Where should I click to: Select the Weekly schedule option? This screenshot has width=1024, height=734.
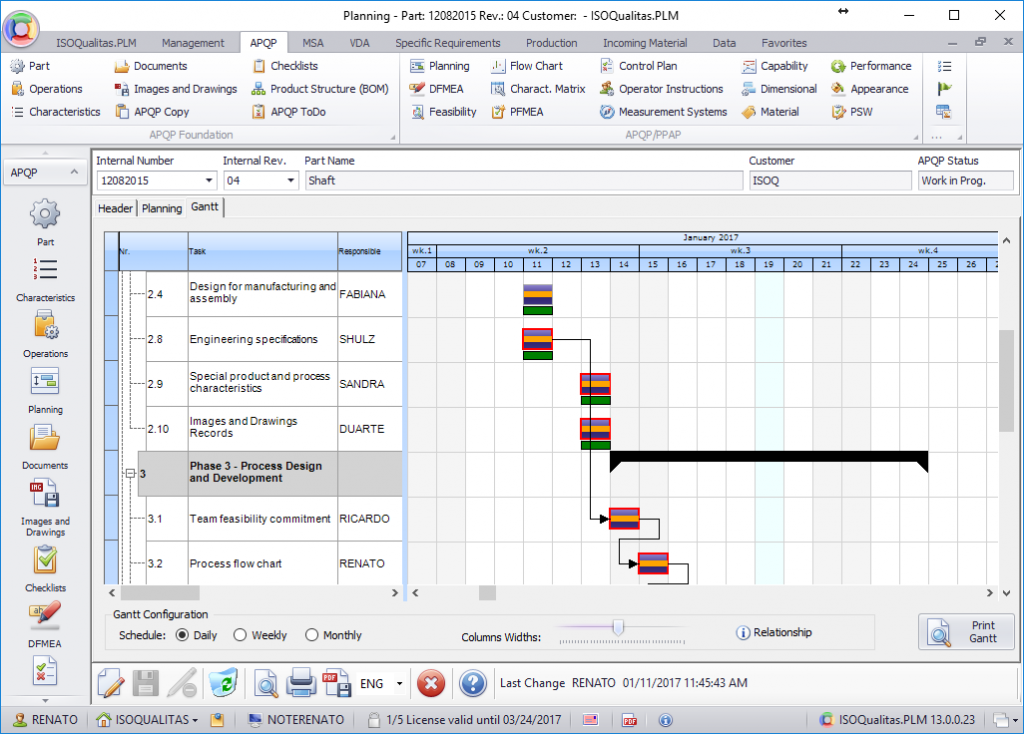coord(240,635)
